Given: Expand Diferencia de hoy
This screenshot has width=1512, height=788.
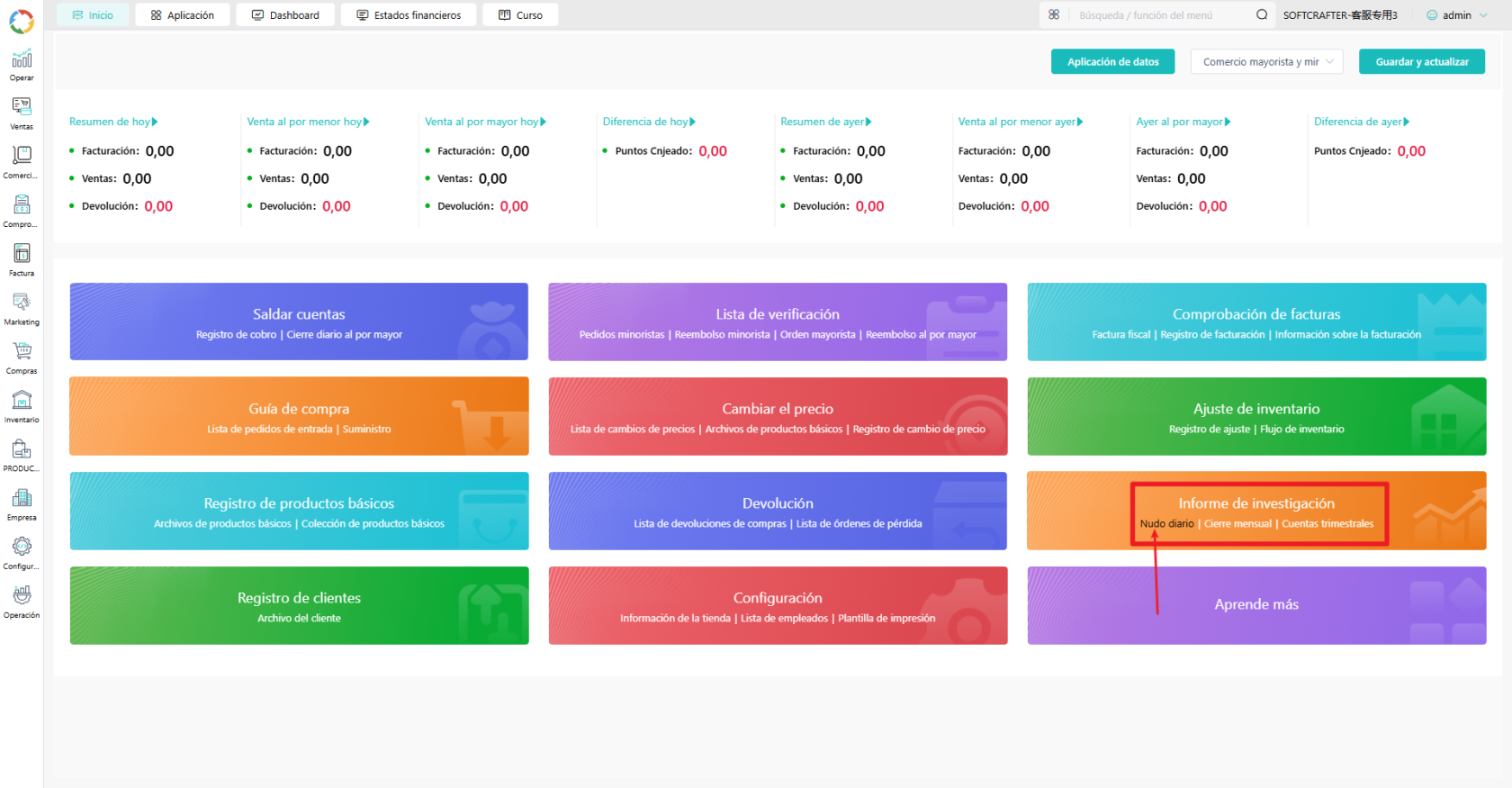Looking at the screenshot, I should coord(649,122).
